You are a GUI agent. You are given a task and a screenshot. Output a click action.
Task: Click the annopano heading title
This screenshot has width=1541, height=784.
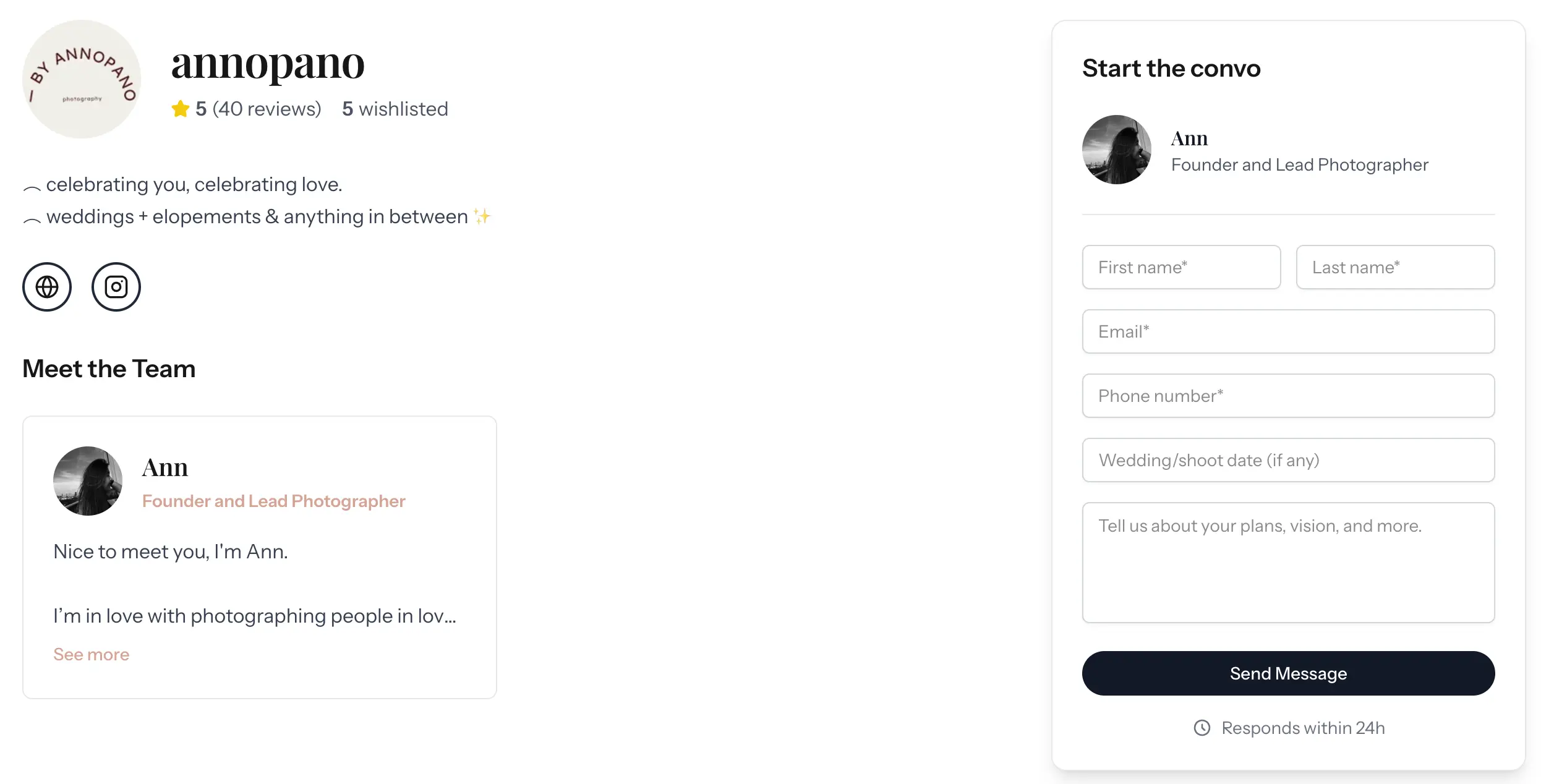[268, 63]
